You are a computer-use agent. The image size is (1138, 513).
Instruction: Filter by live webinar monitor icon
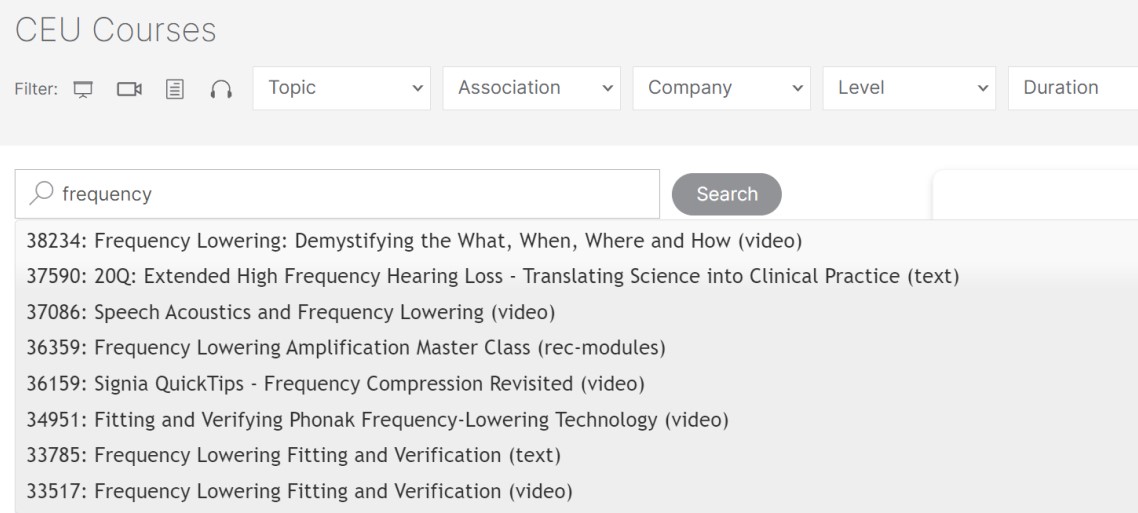(x=83, y=89)
